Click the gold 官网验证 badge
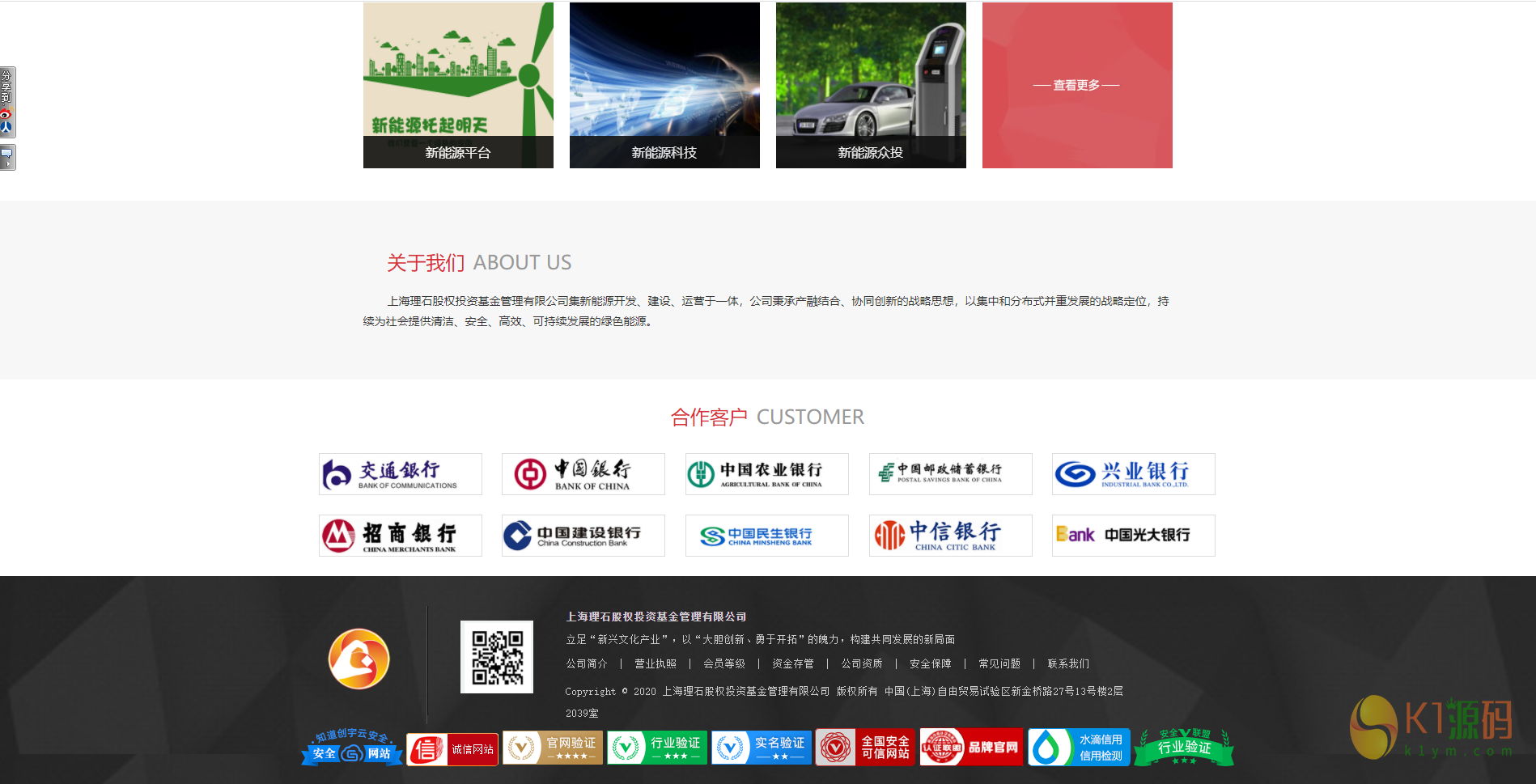Screen dimensions: 1536x784 click(553, 748)
